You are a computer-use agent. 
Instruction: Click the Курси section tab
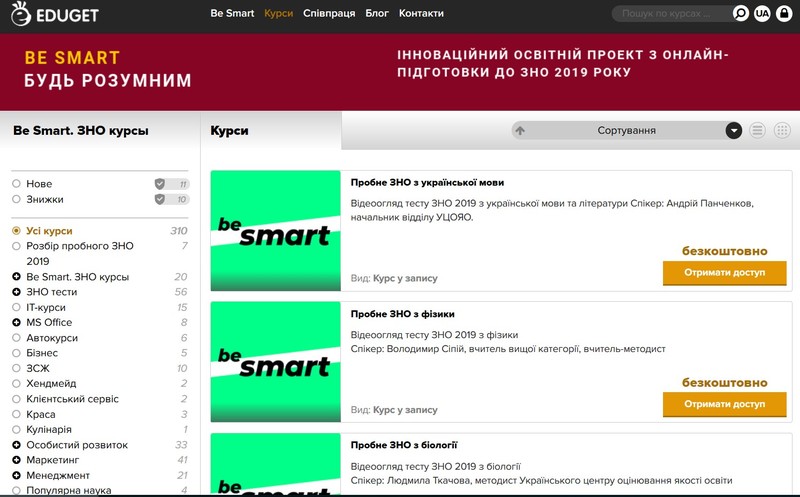[x=230, y=131]
